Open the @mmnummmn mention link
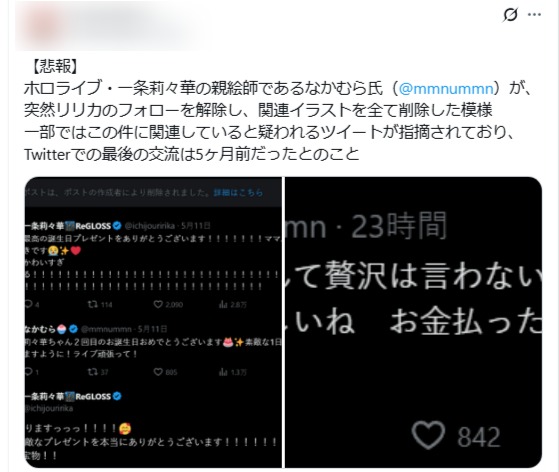Viewport: 559px width, 472px height. (x=447, y=88)
